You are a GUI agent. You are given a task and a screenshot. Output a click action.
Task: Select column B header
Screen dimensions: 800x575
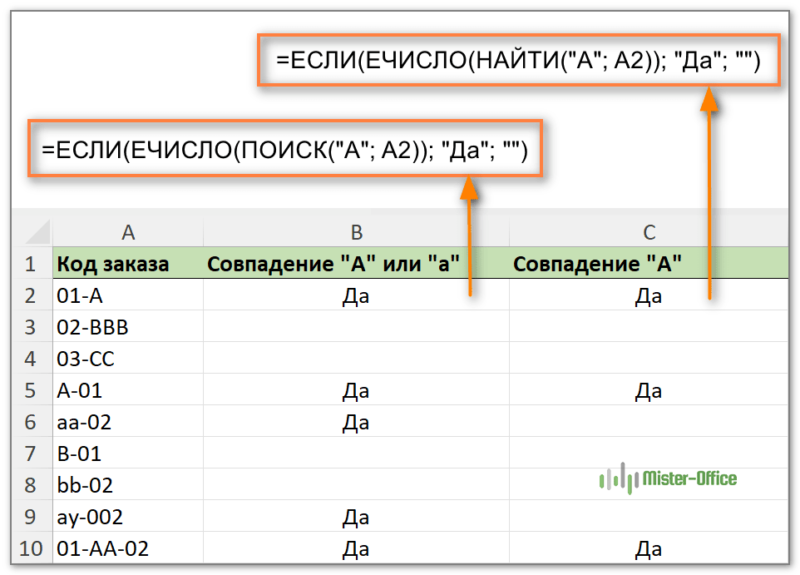(x=356, y=233)
